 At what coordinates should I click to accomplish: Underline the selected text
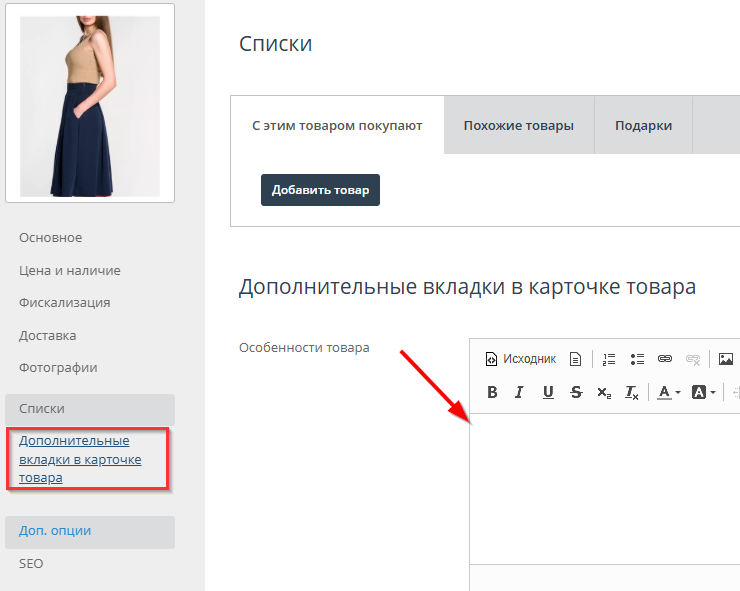point(548,392)
